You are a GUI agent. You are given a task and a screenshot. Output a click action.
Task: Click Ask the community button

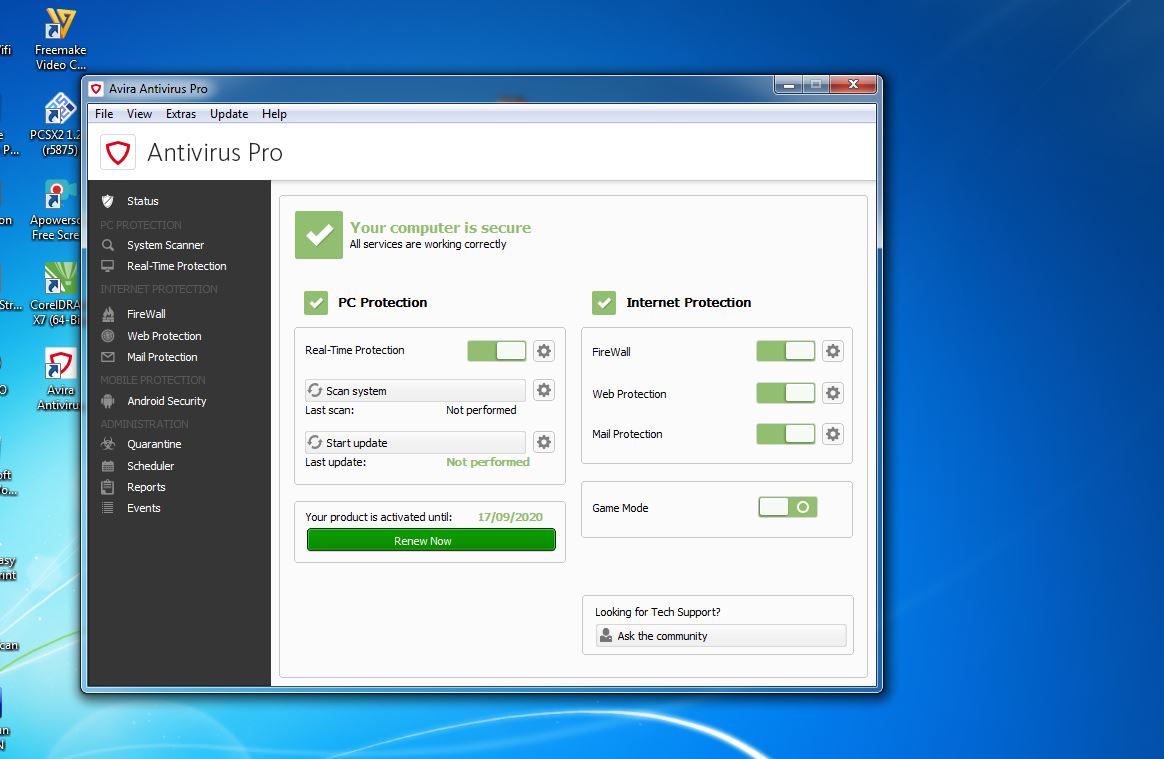tap(721, 636)
